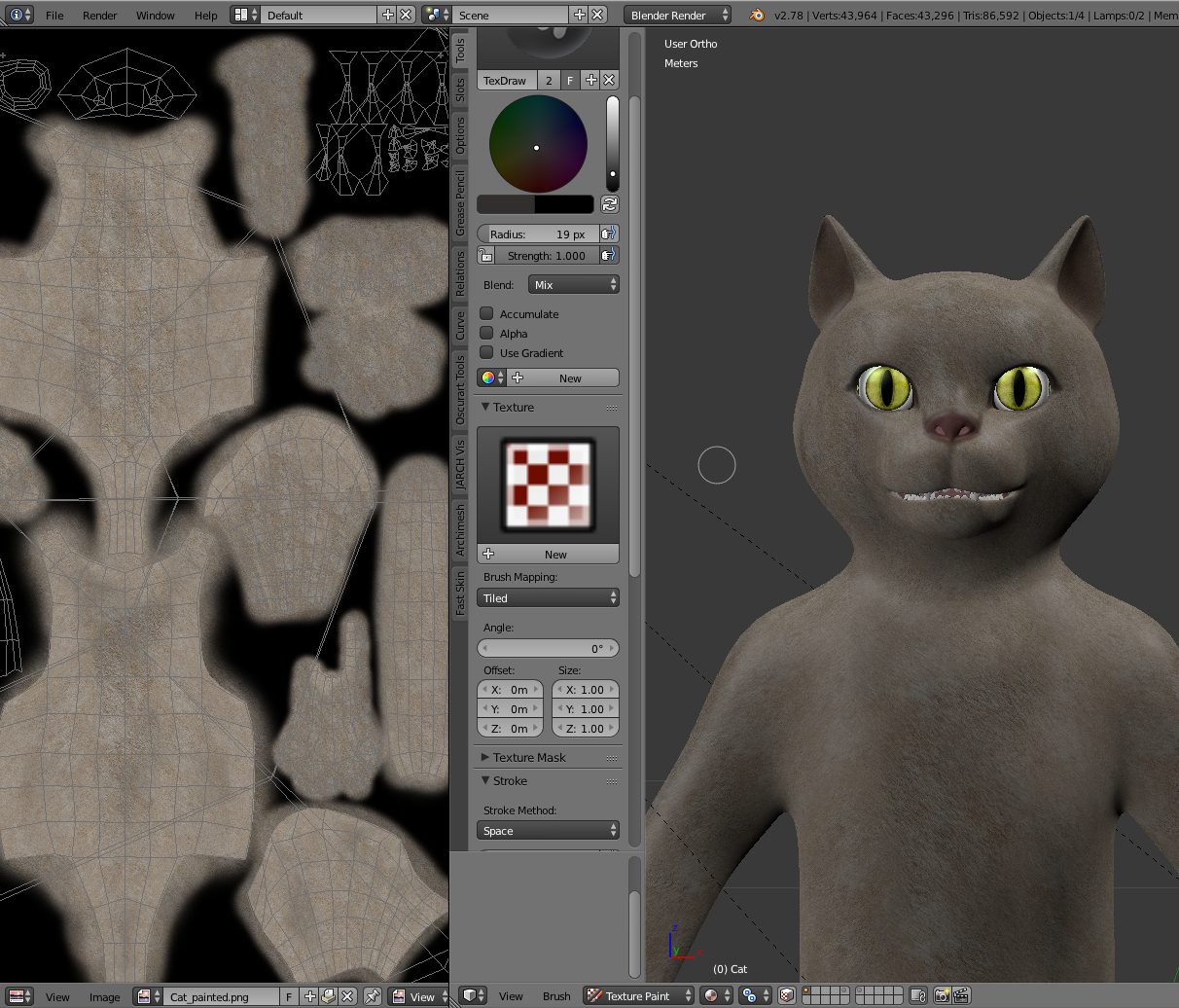Click the Angle 0° field
The image size is (1179, 1008).
[x=548, y=648]
